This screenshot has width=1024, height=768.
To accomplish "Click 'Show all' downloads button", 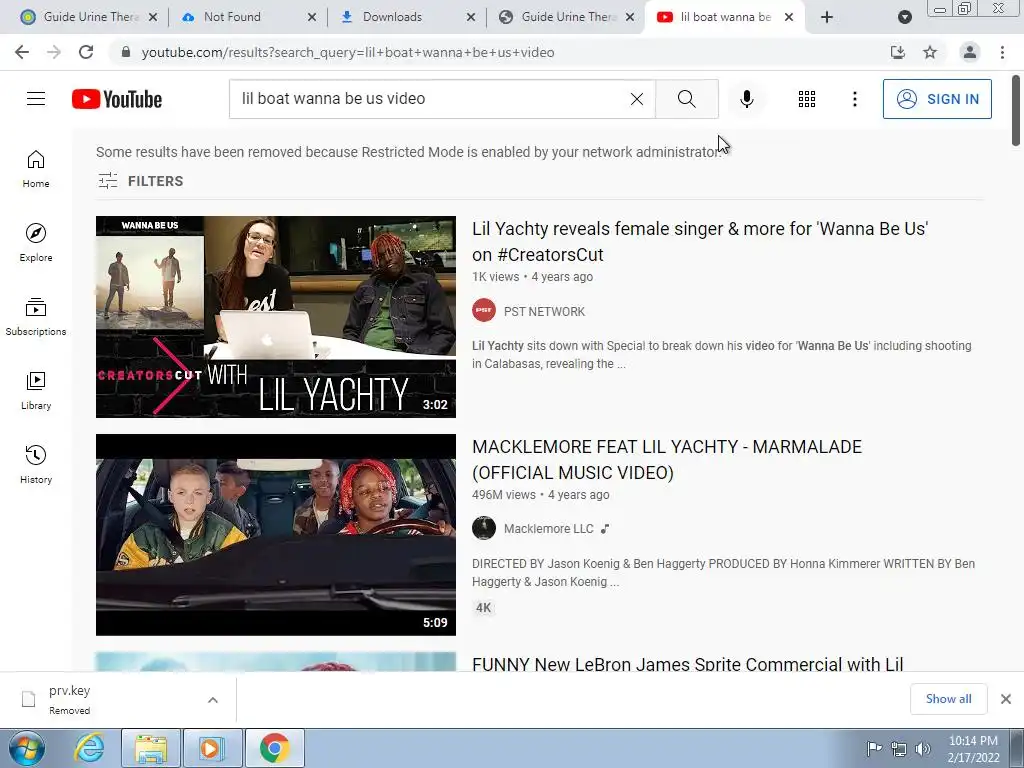I will 948,699.
